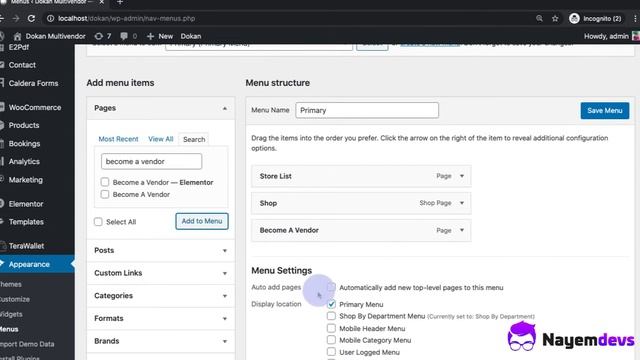This screenshot has width=640, height=360.
Task: Open Templates in the admin sidebar
Action: (26, 222)
